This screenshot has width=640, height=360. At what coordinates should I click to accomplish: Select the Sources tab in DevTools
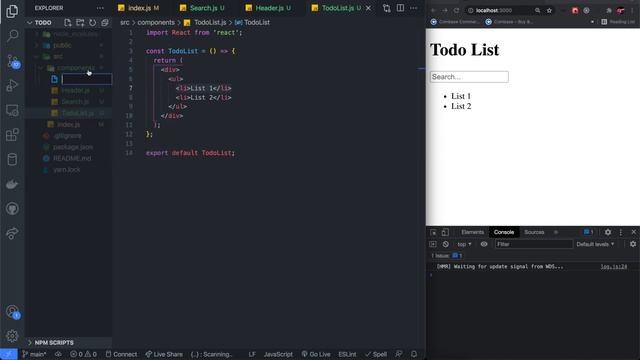point(534,232)
